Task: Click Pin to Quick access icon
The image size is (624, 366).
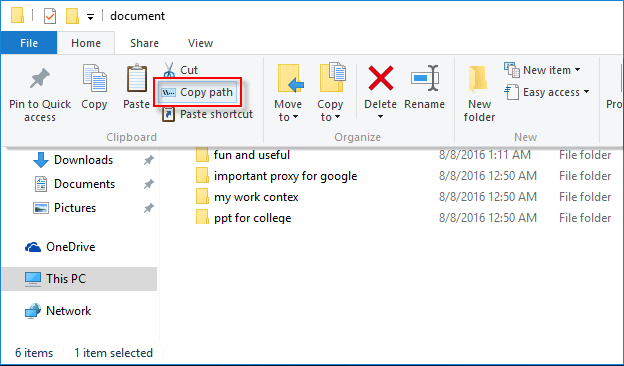Action: [x=40, y=78]
